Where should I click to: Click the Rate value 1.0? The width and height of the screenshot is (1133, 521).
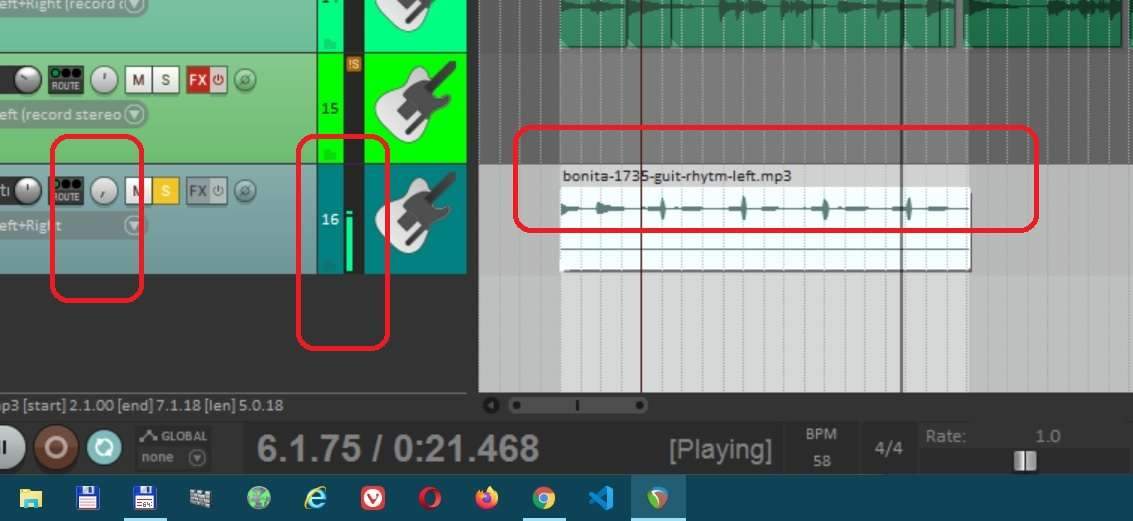click(x=1048, y=436)
